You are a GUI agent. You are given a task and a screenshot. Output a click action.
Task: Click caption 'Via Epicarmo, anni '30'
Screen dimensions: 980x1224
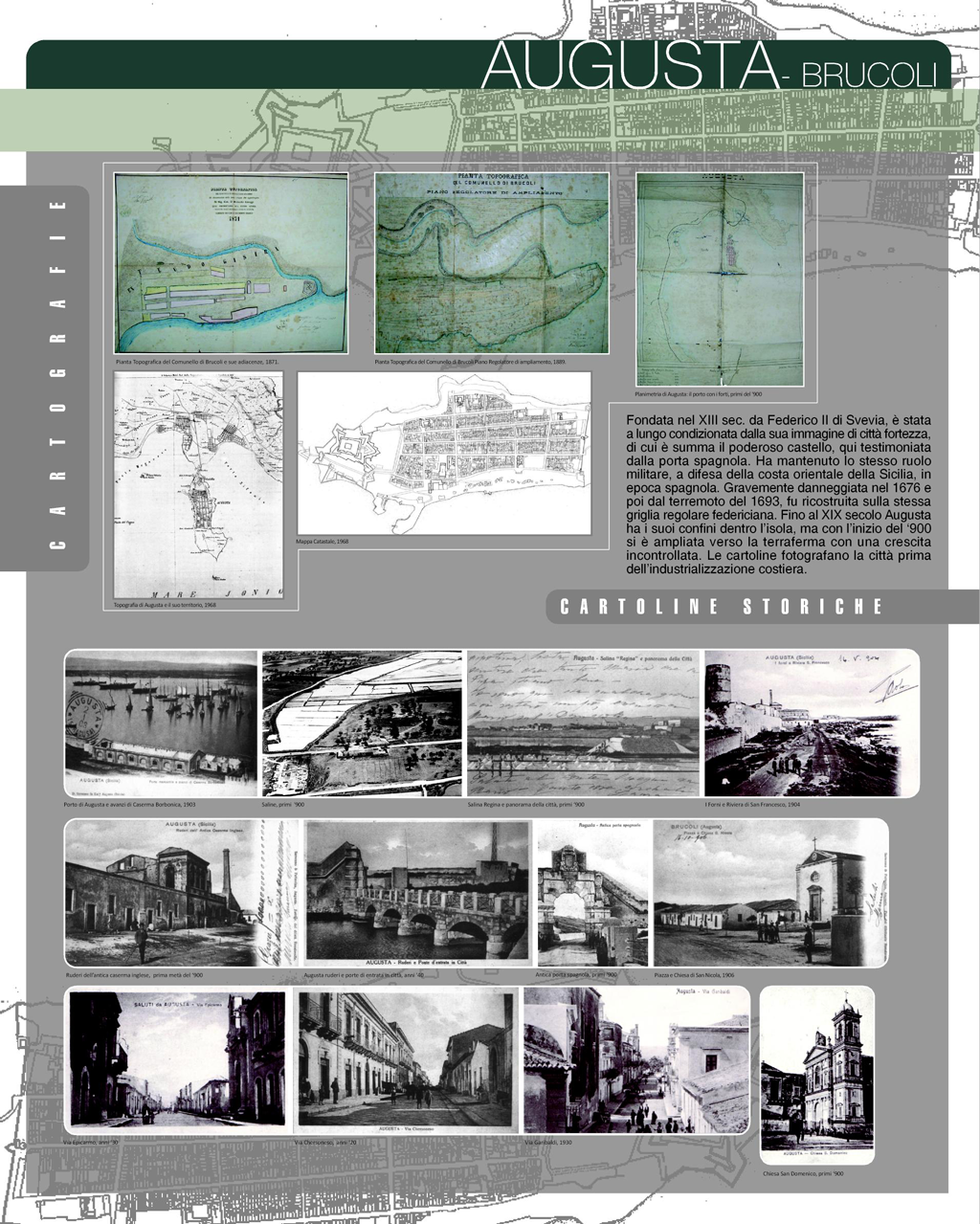click(x=92, y=1142)
